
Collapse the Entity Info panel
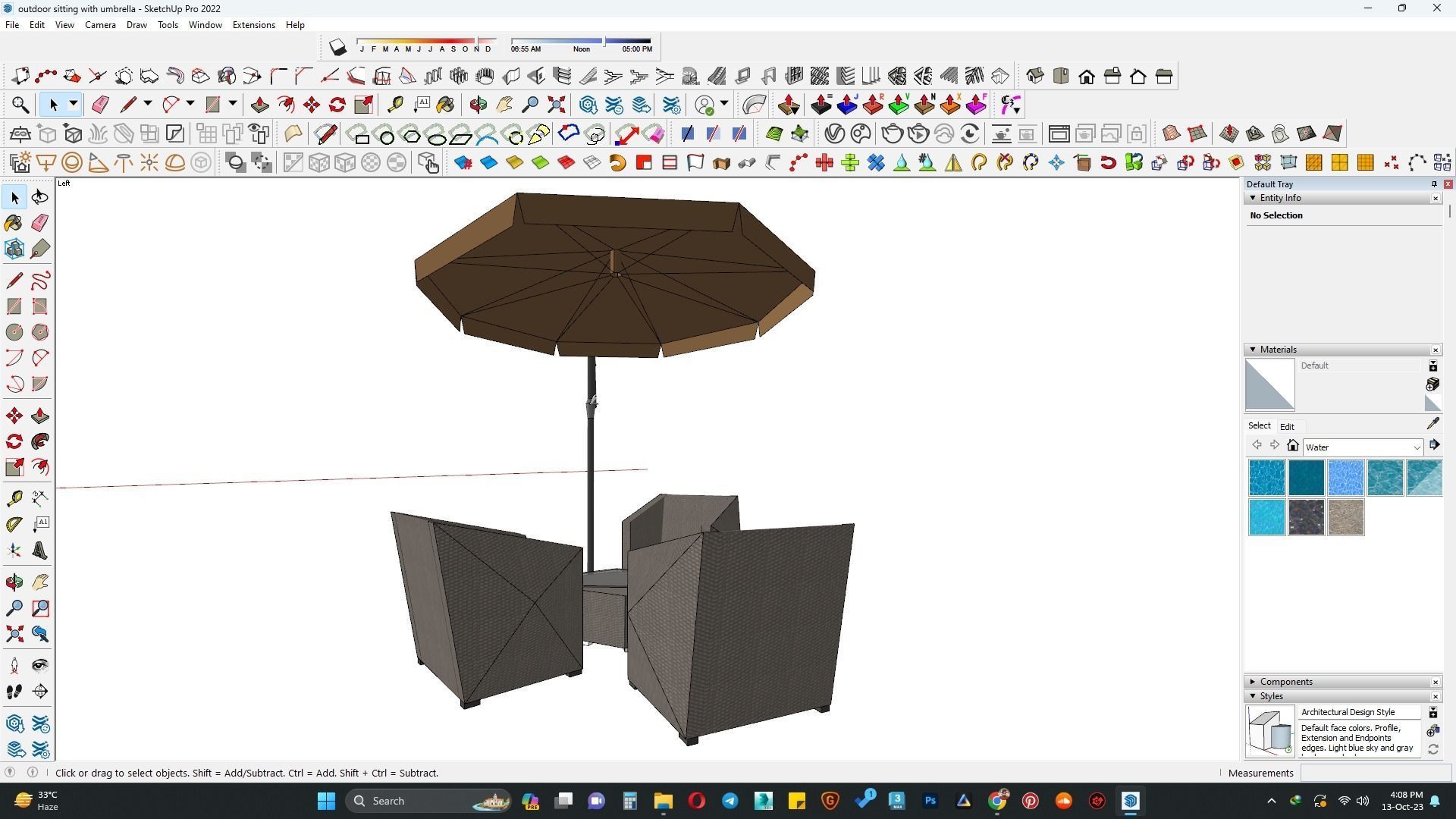coord(1252,198)
